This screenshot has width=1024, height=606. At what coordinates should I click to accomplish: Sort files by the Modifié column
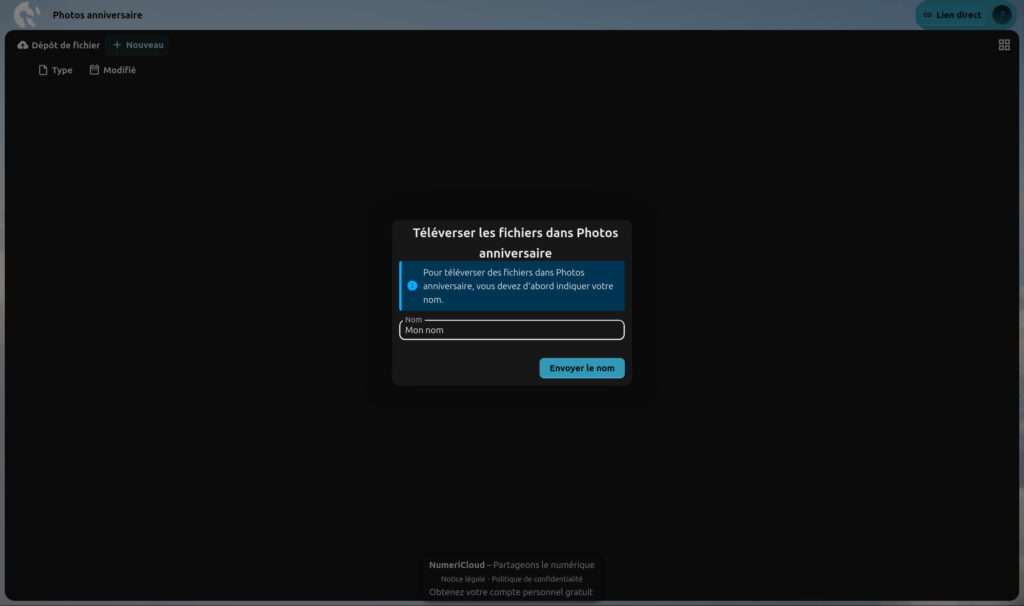pos(113,70)
